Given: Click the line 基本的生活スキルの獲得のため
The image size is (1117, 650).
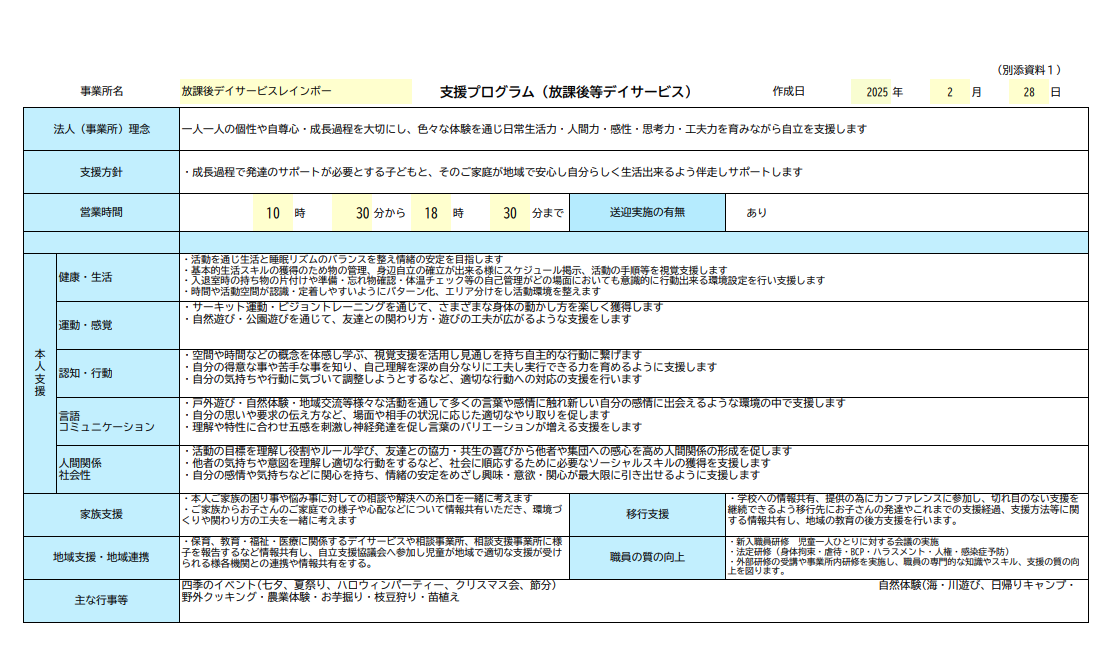Looking at the screenshot, I should pos(454,270).
